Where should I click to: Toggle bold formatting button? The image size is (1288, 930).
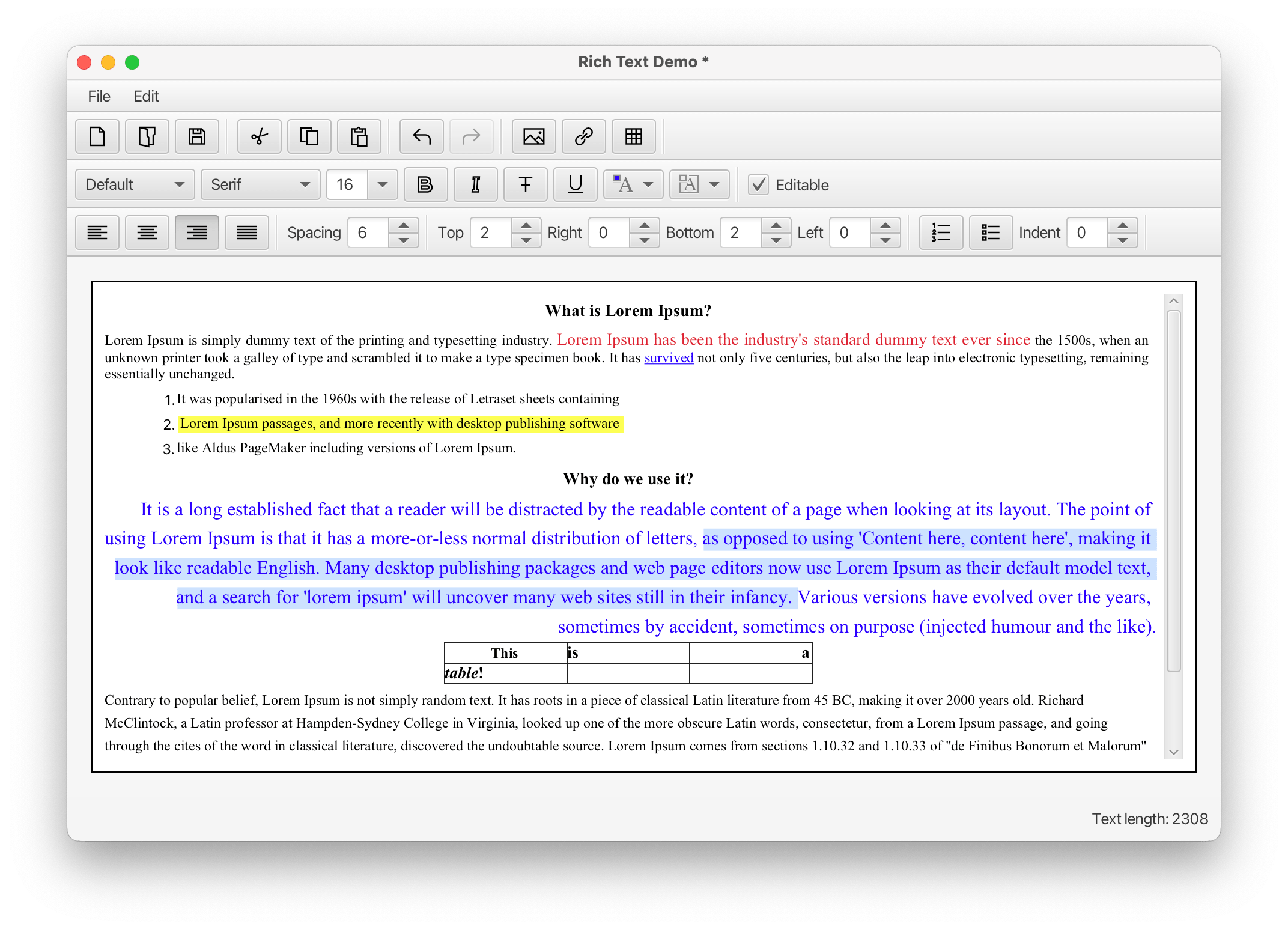point(426,184)
